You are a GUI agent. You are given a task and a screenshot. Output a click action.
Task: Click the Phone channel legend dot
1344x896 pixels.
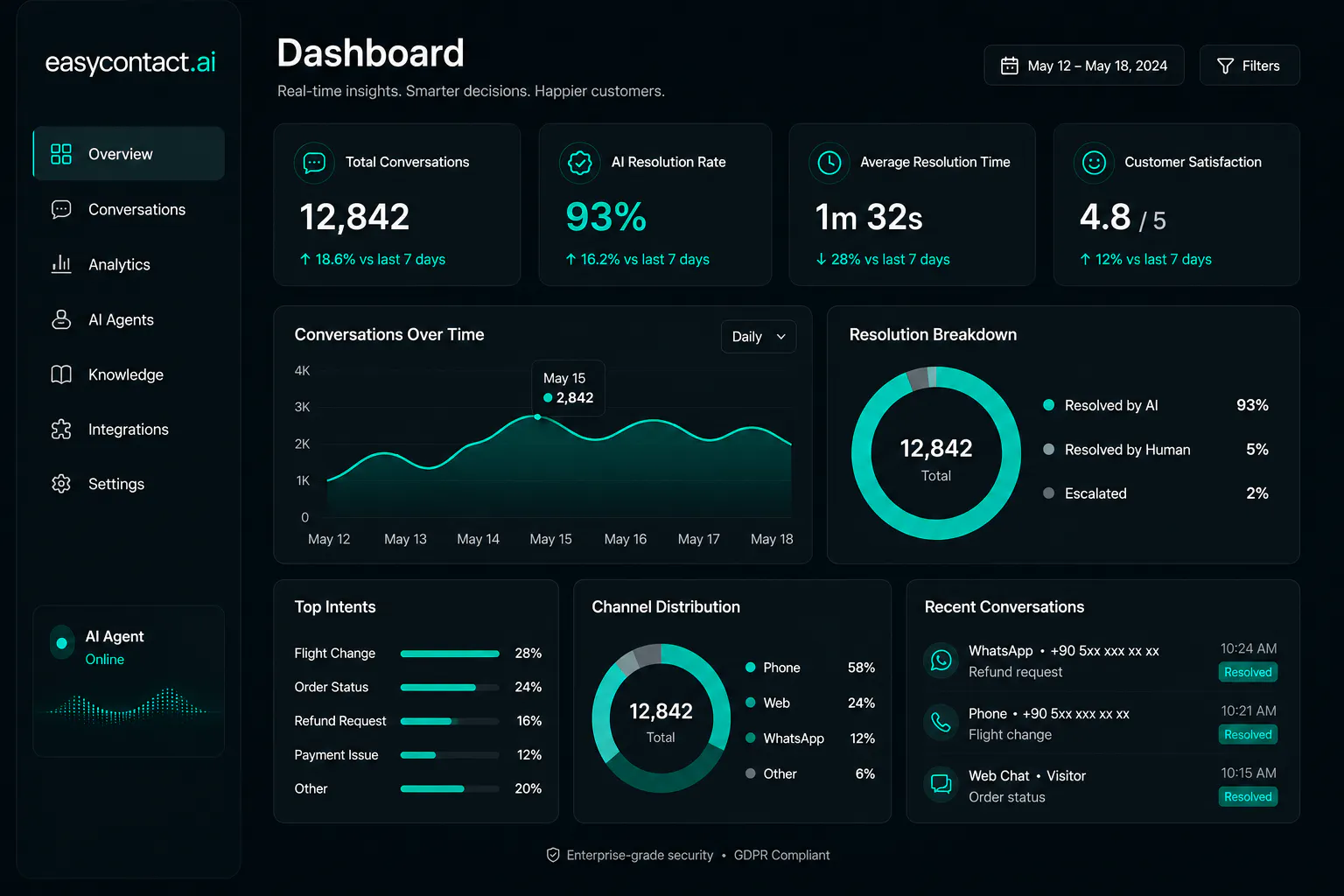coord(750,668)
